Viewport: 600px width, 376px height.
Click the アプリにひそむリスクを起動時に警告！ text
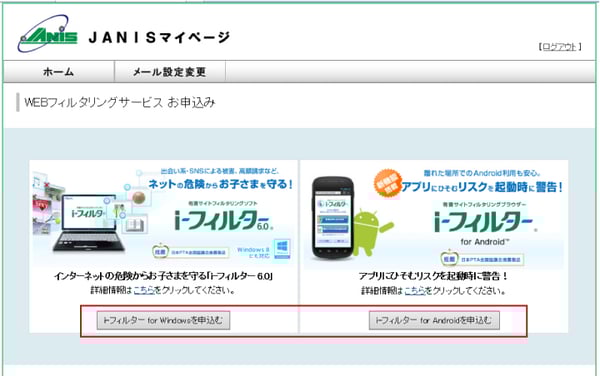click(x=433, y=276)
